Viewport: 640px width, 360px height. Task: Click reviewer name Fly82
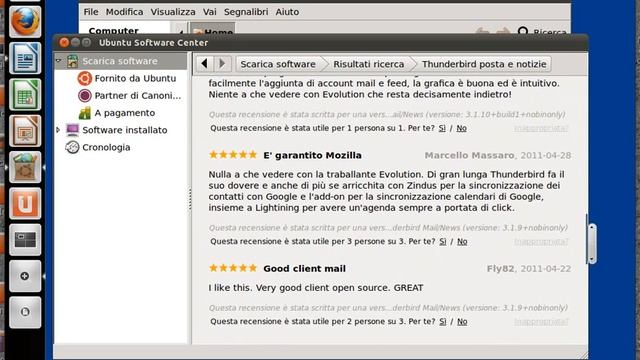(x=500, y=269)
